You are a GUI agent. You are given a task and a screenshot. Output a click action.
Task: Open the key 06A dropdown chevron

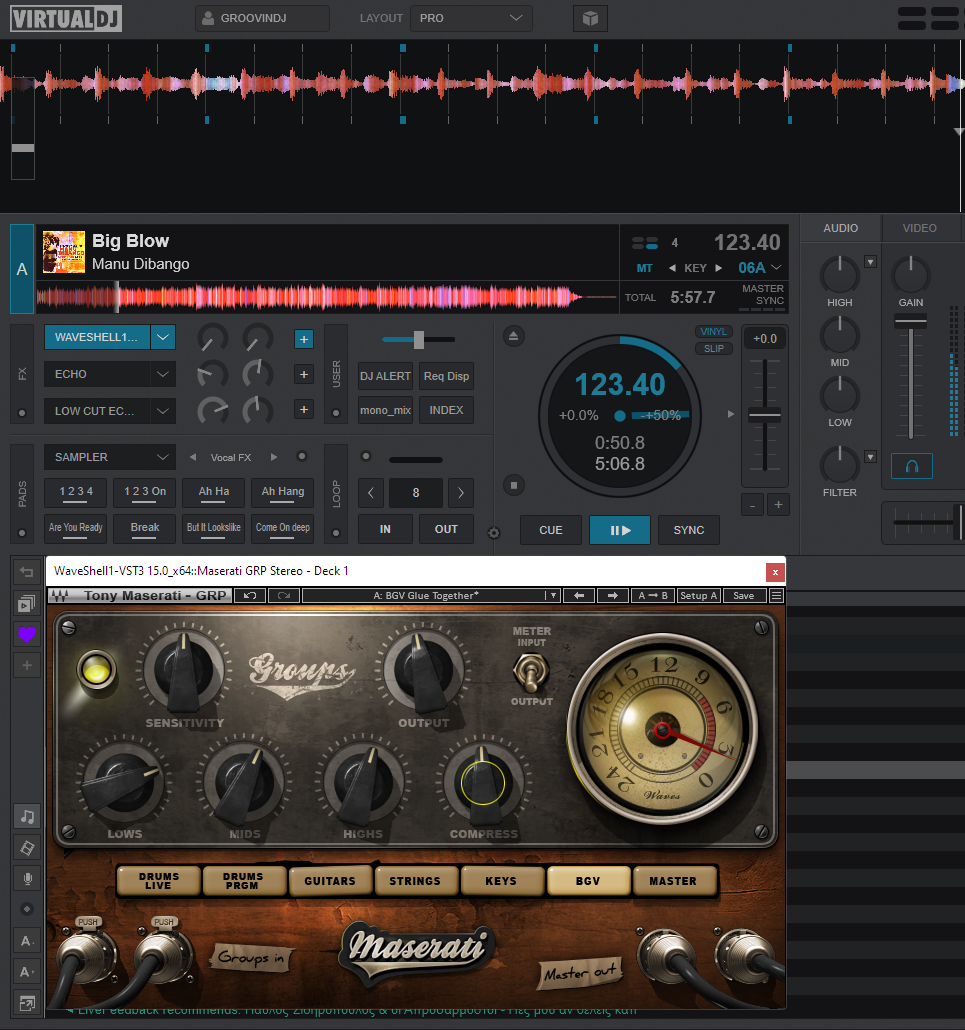[x=776, y=267]
